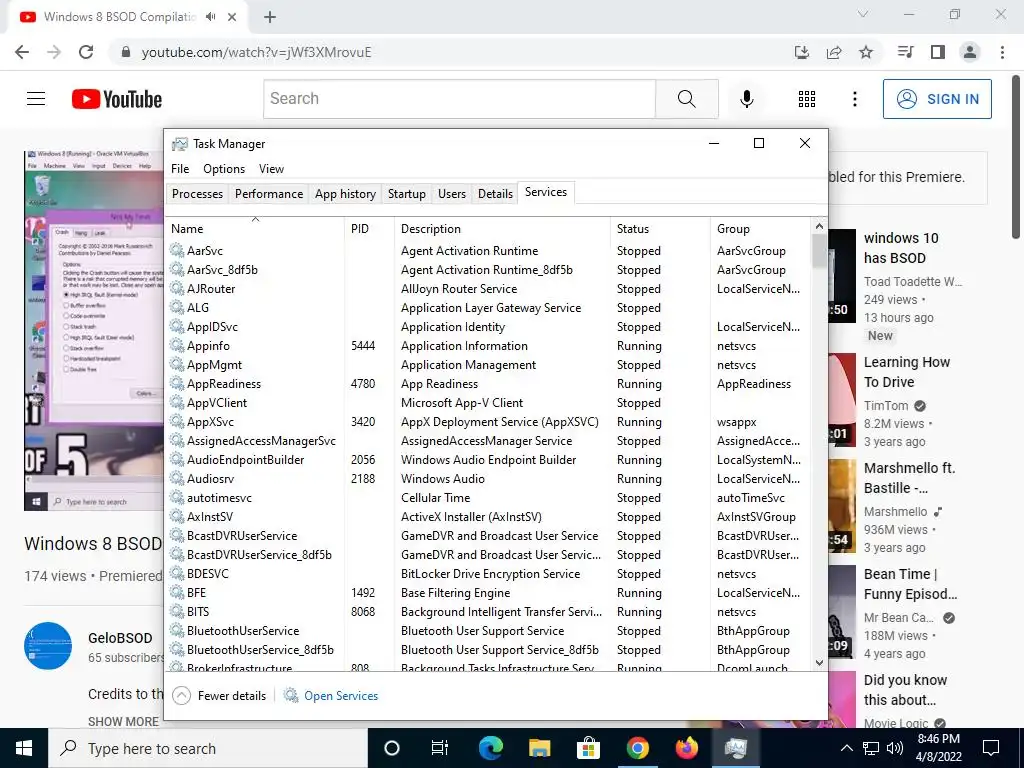Switch to the Processes tab
1024x768 pixels.
click(x=197, y=194)
